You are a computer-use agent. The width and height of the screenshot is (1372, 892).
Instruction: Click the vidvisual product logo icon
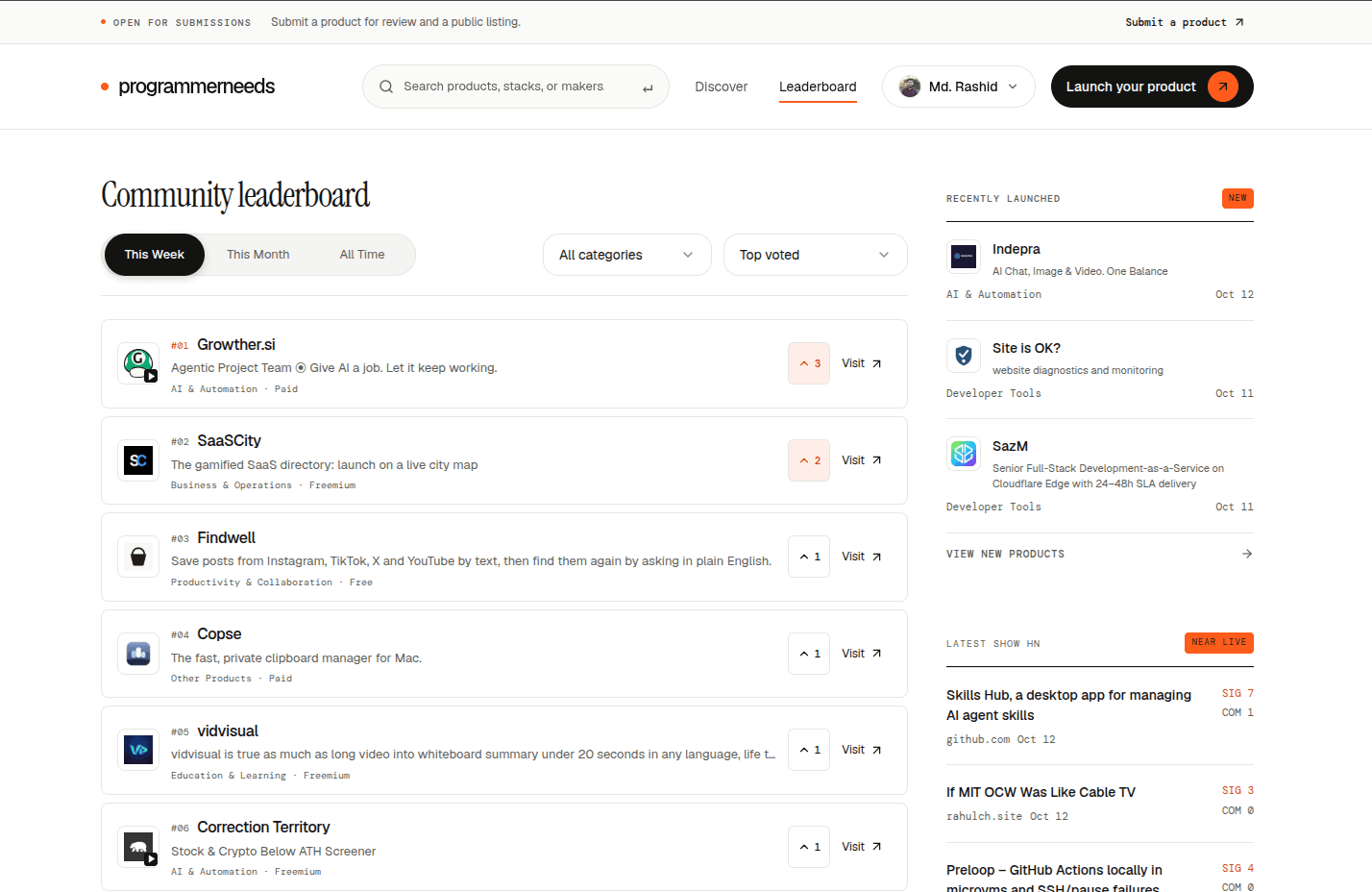point(138,750)
